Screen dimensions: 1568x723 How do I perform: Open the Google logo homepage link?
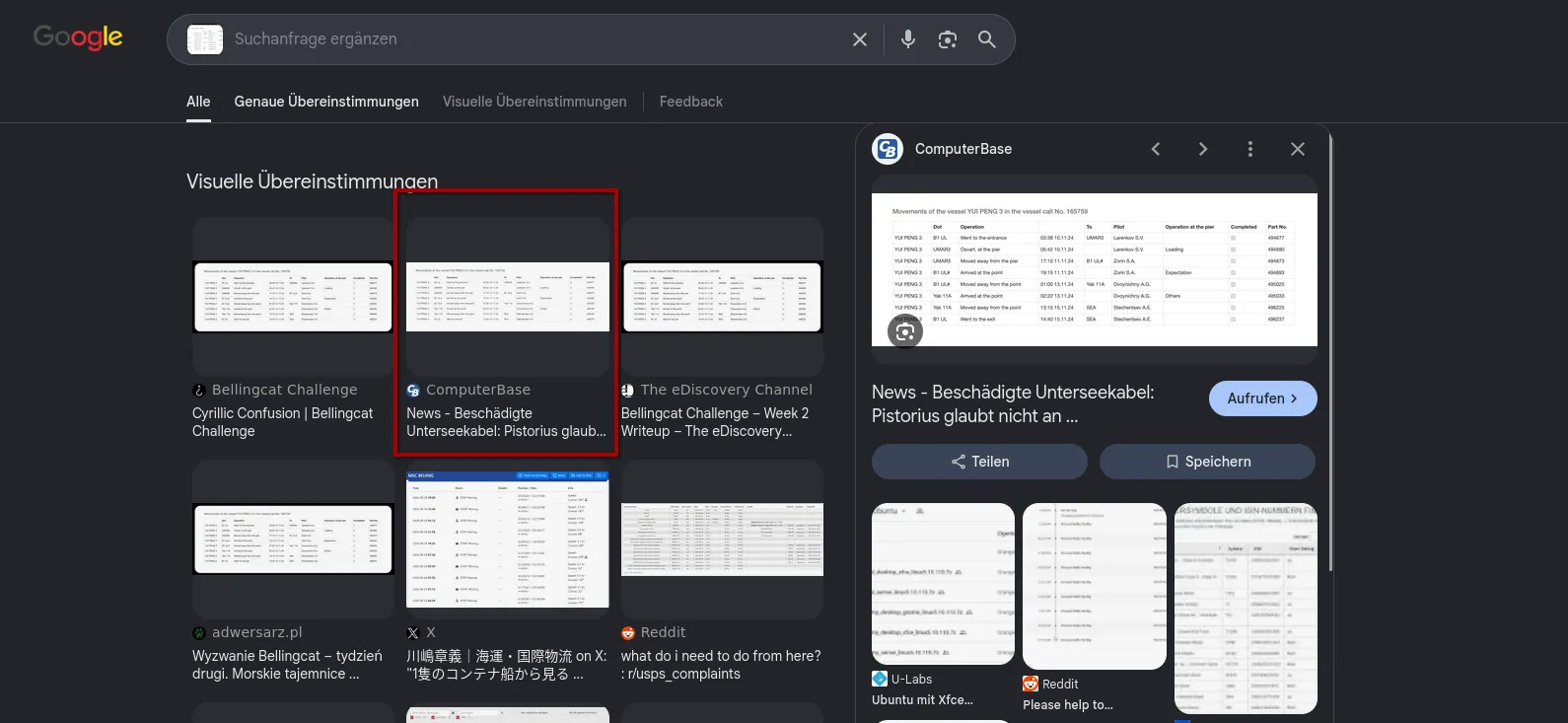point(78,37)
